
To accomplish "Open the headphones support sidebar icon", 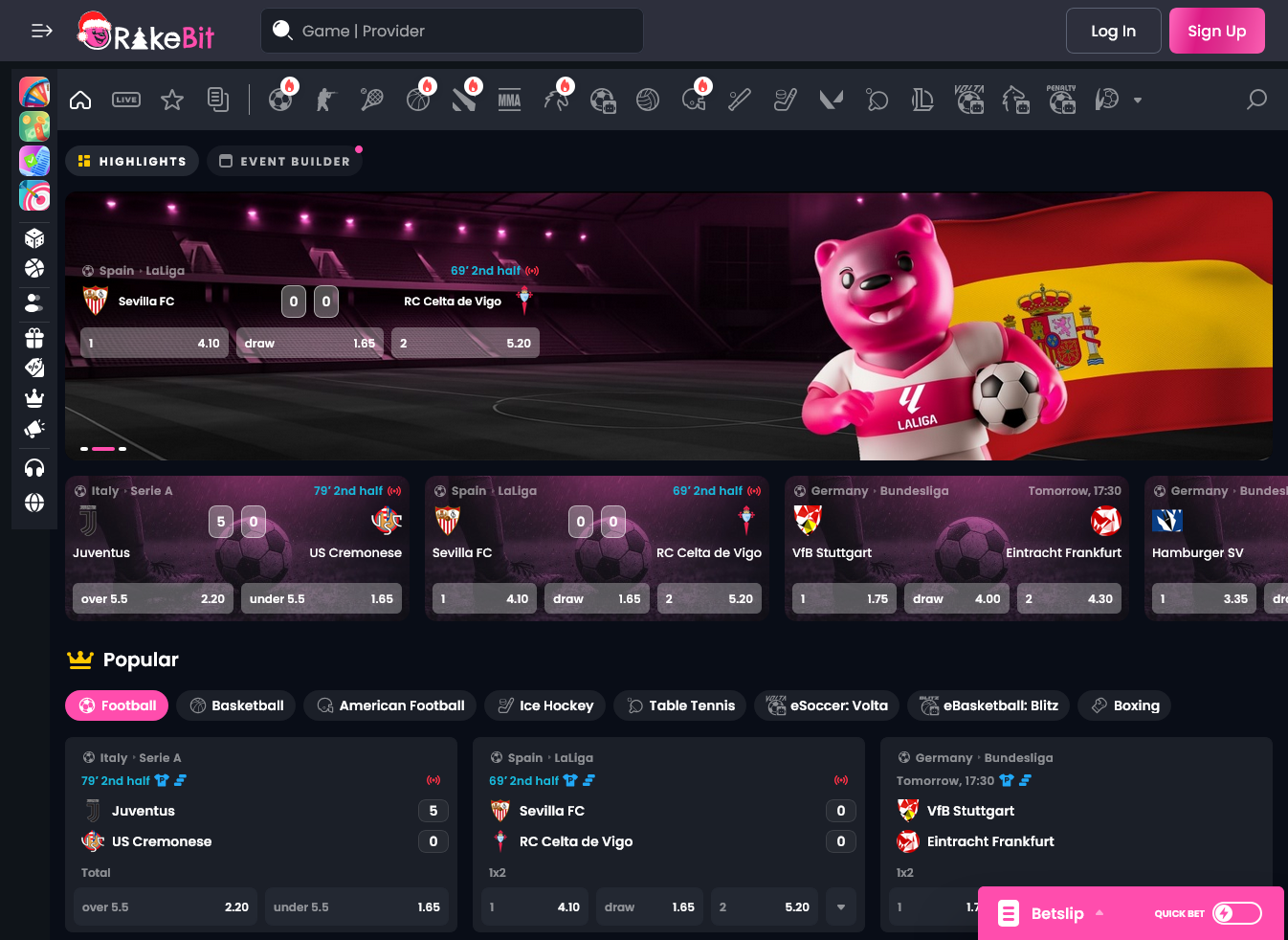I will pyautogui.click(x=34, y=468).
